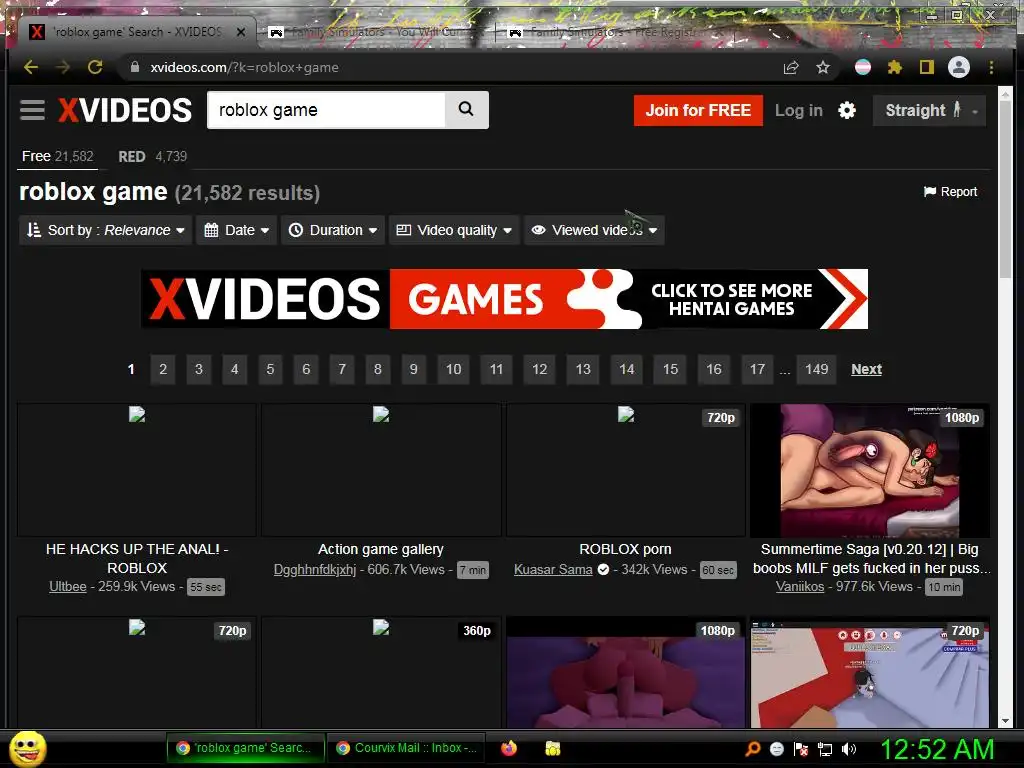The image size is (1024, 768).
Task: Select the Free 21,582 results tab
Action: point(57,157)
